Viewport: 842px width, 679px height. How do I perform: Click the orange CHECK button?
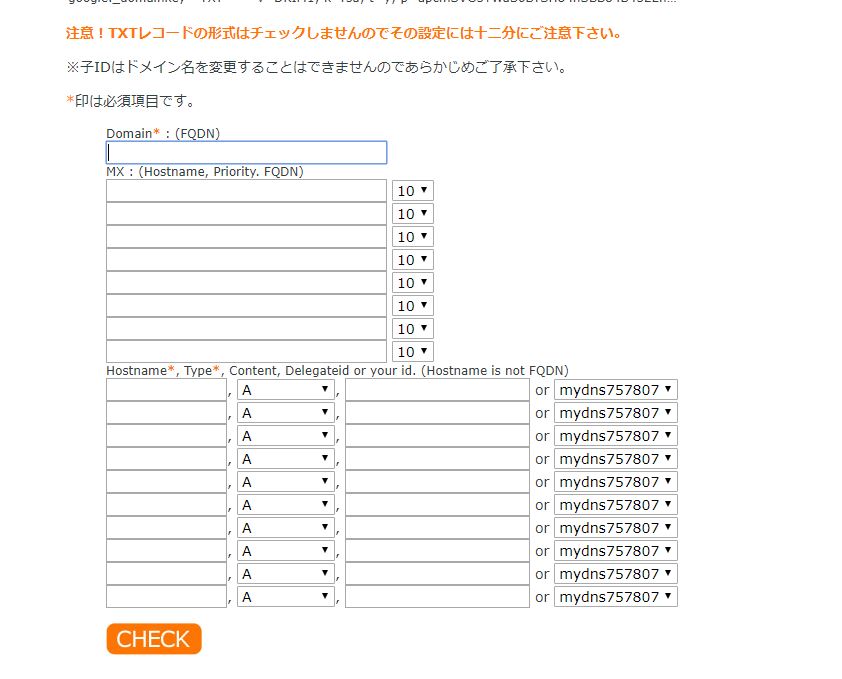click(154, 639)
